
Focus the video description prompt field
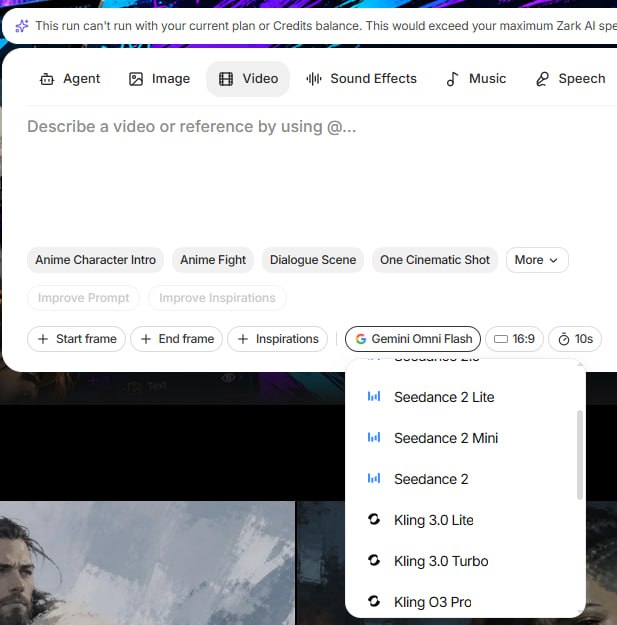(321, 175)
